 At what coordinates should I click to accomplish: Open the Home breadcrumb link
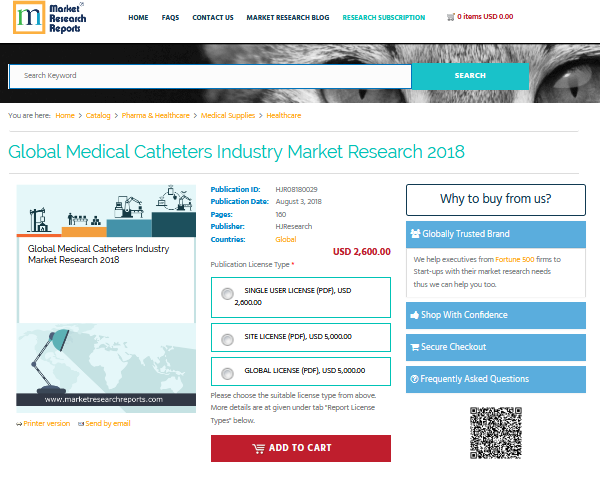65,116
